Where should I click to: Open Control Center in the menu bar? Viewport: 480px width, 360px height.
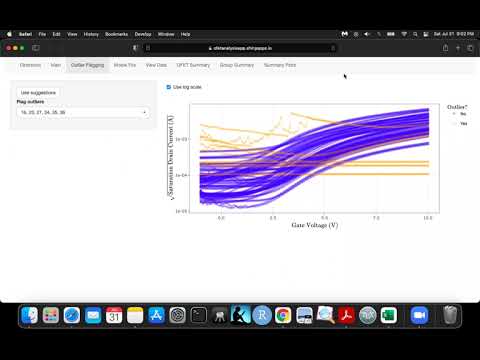(x=426, y=34)
